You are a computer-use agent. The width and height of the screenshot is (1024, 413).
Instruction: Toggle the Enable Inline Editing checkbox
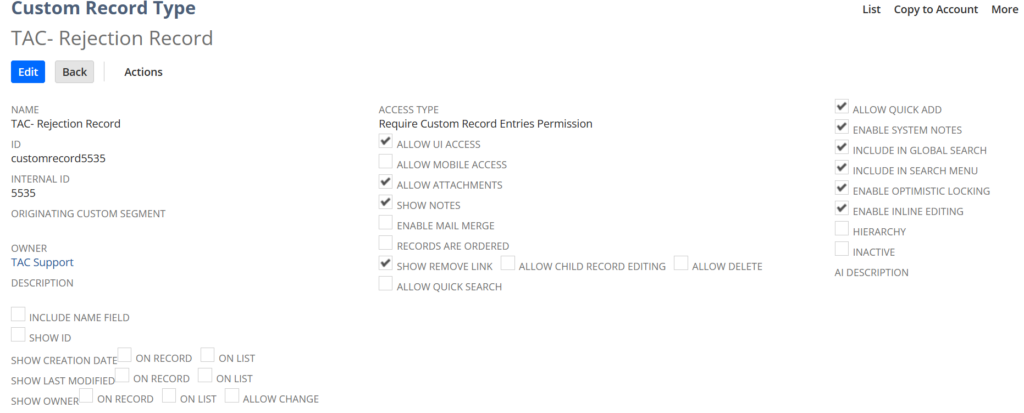coord(842,208)
